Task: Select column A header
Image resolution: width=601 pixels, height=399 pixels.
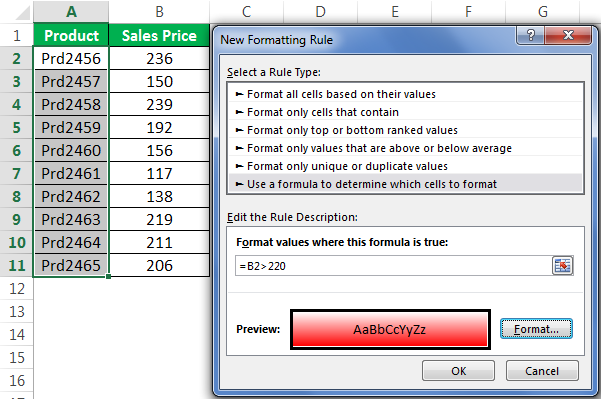Action: tap(71, 11)
